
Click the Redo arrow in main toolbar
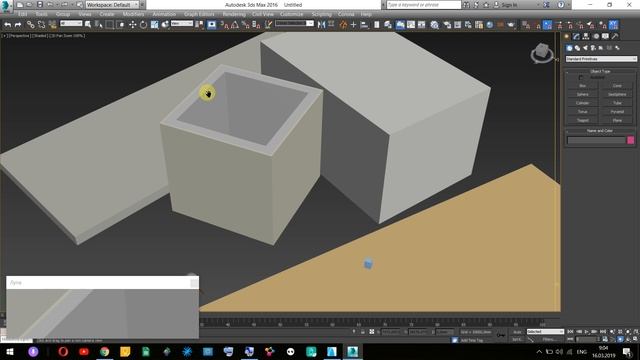[18, 25]
